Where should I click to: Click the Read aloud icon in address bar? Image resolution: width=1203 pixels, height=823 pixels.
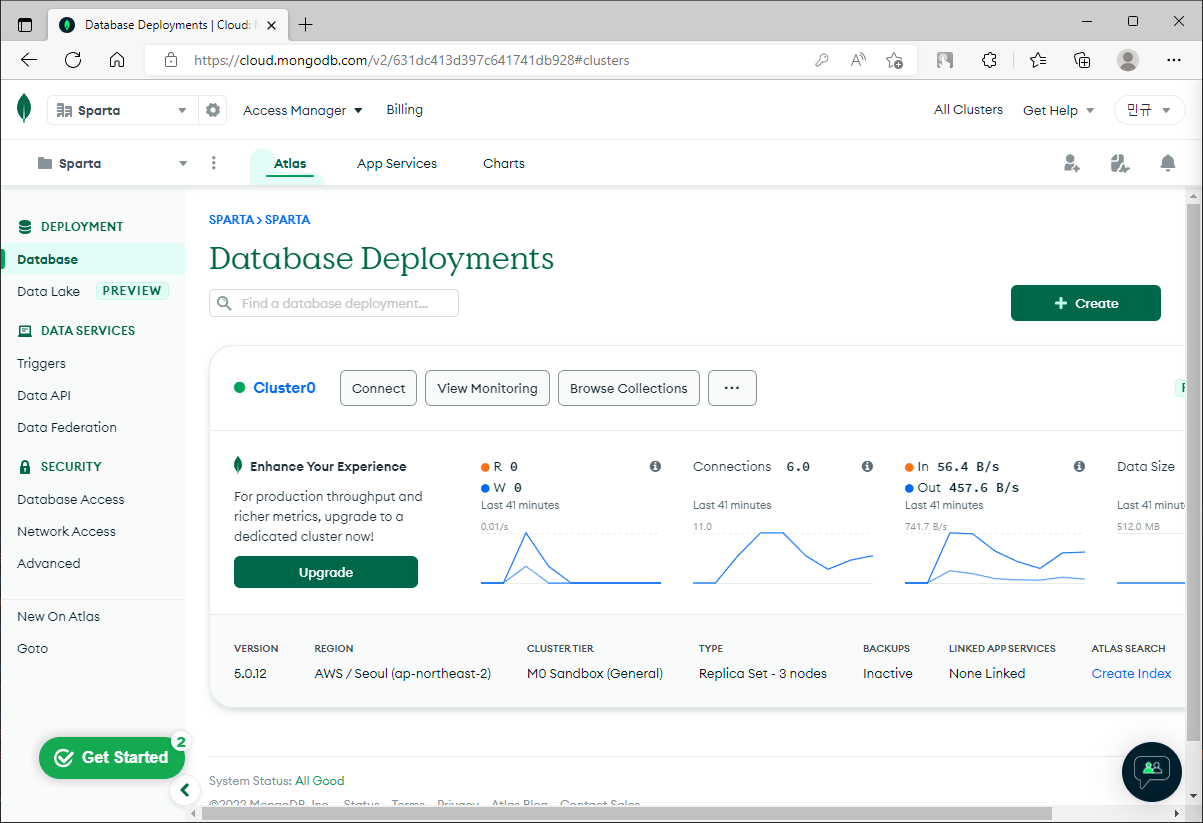click(858, 60)
